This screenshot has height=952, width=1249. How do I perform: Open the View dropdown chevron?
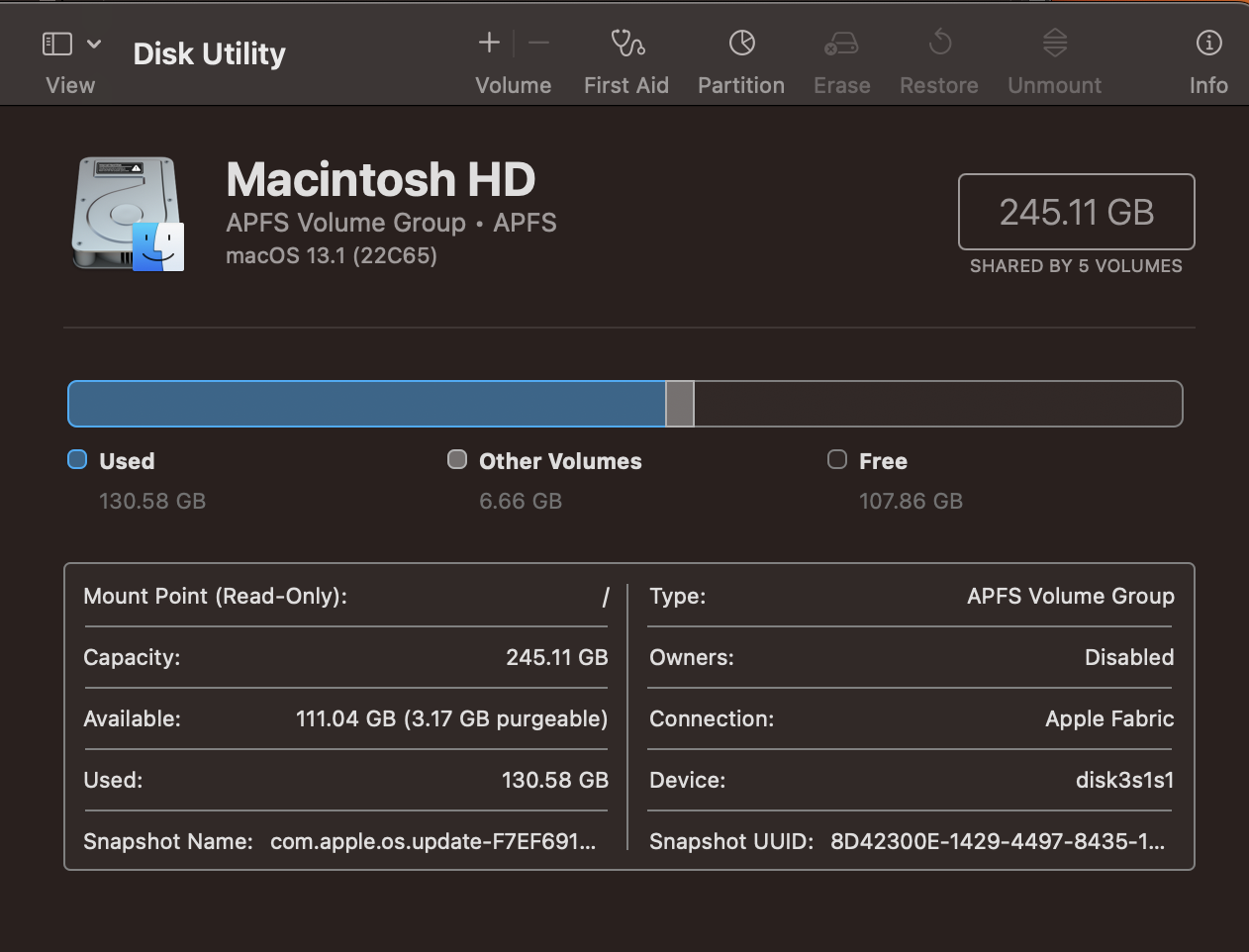click(x=94, y=44)
